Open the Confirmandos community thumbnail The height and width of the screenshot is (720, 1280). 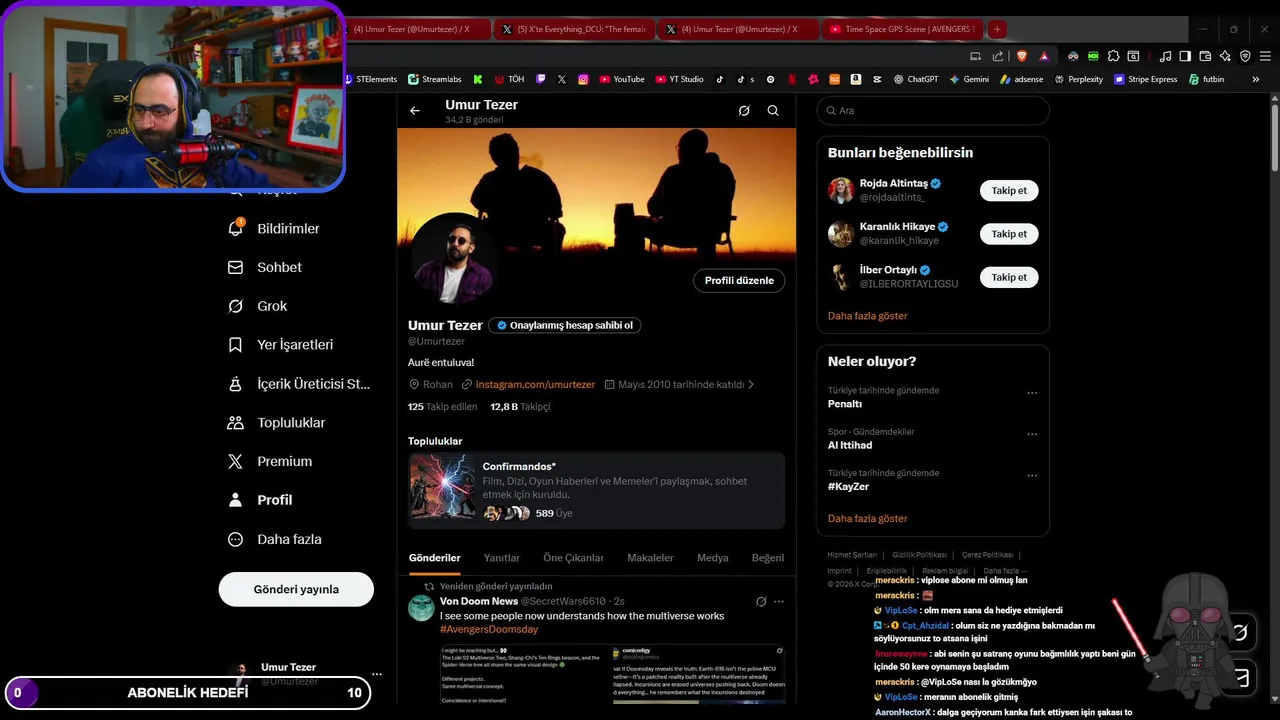[443, 488]
